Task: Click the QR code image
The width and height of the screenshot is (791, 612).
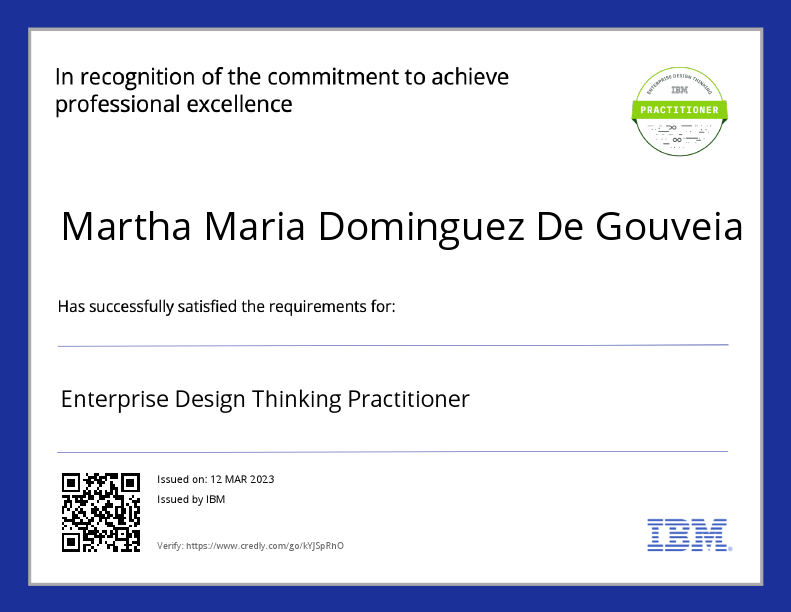Action: [101, 512]
